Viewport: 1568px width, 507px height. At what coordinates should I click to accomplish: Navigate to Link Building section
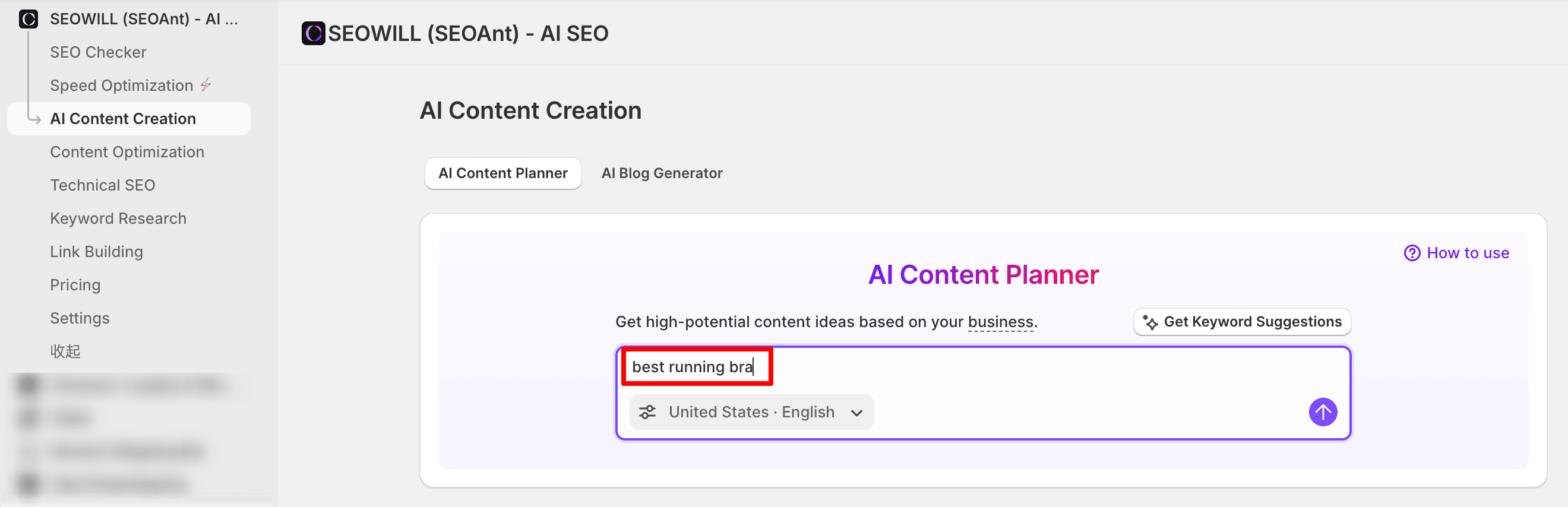tap(96, 252)
